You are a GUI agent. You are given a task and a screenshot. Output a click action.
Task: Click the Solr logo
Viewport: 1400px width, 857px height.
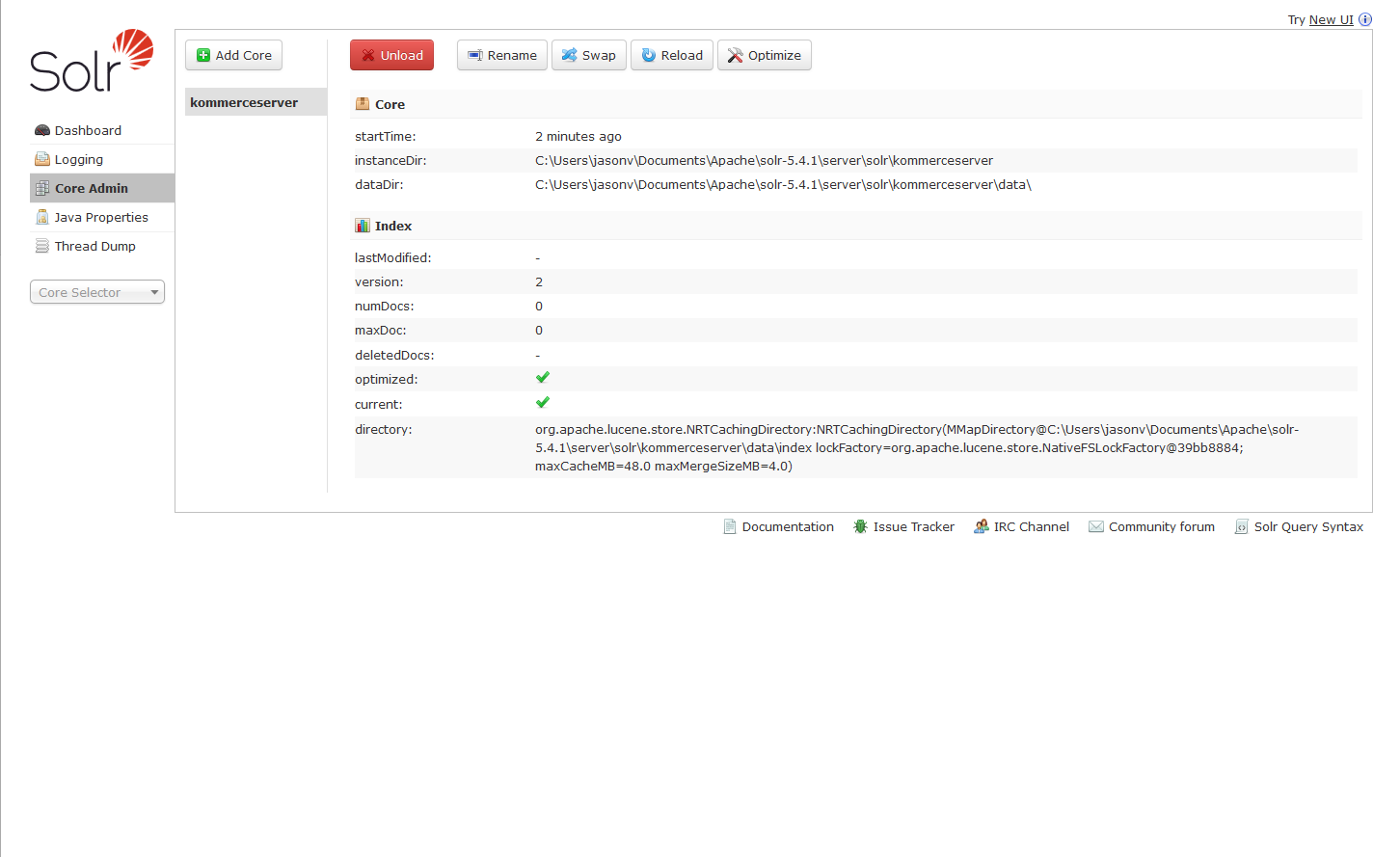92,61
